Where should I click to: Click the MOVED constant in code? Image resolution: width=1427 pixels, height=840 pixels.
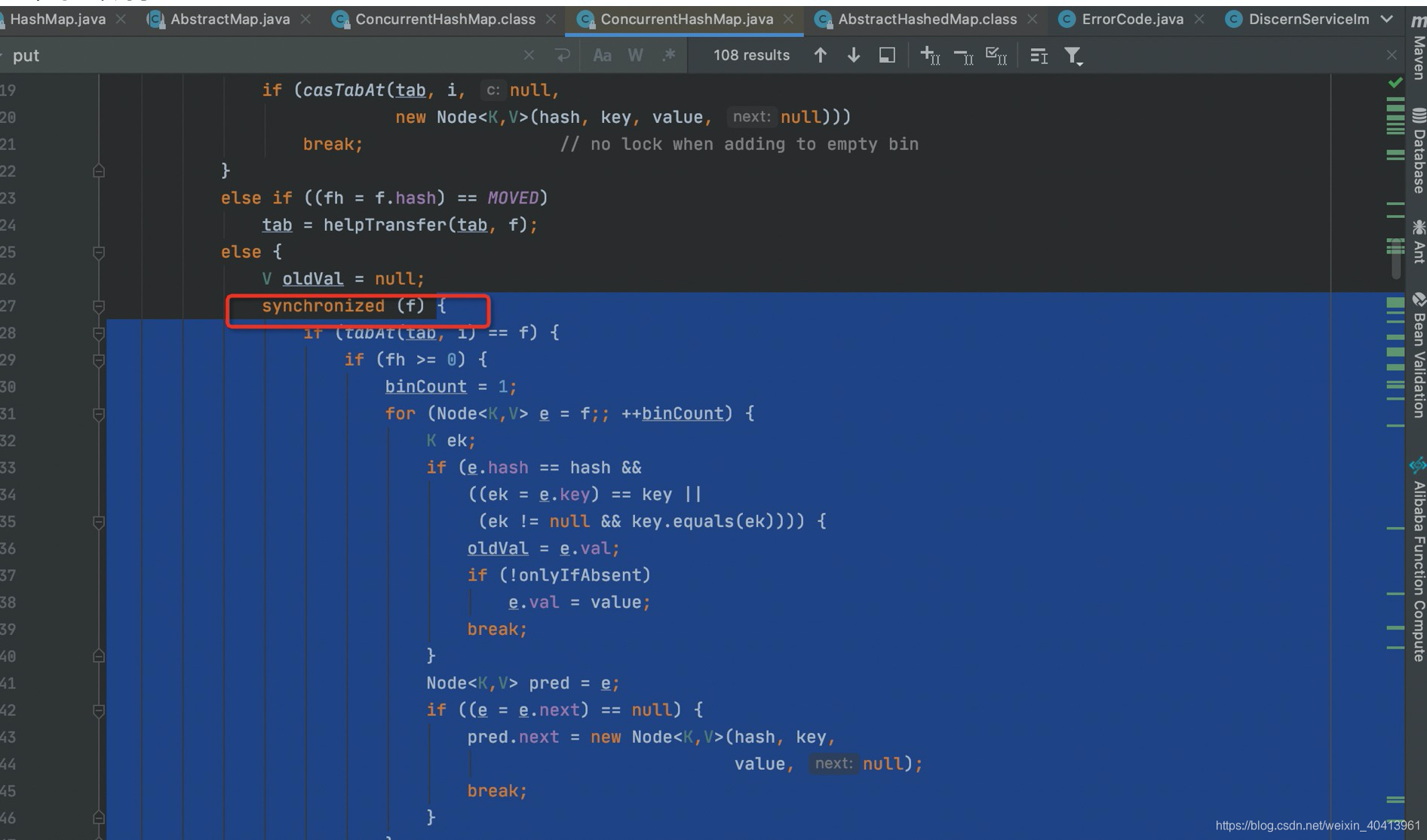[x=513, y=198]
